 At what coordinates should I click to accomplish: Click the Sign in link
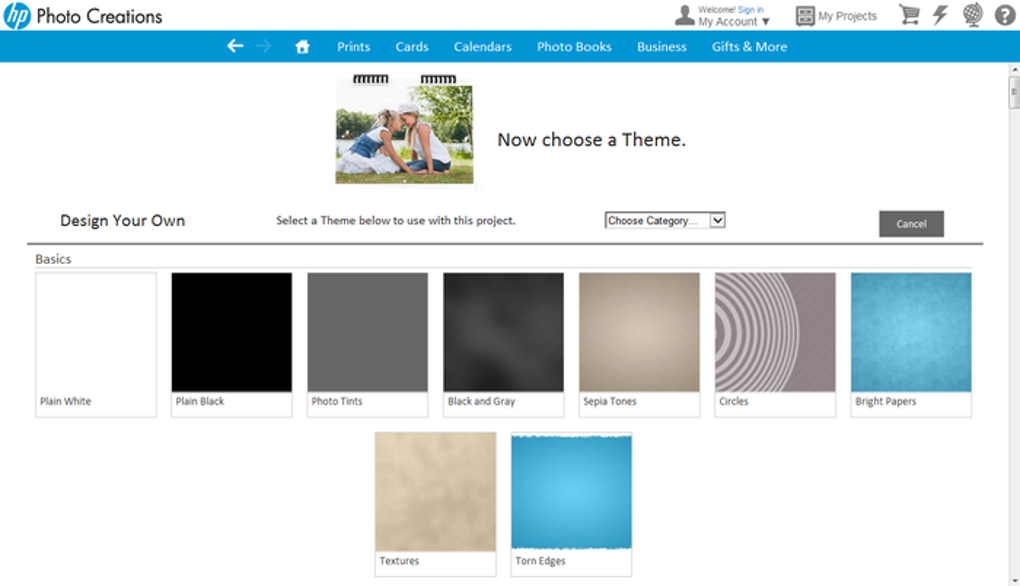[751, 10]
